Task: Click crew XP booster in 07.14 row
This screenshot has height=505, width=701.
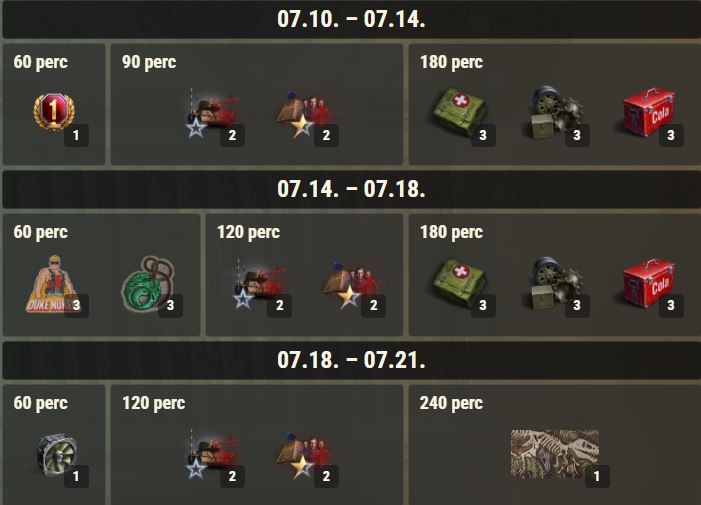Action: click(x=352, y=285)
